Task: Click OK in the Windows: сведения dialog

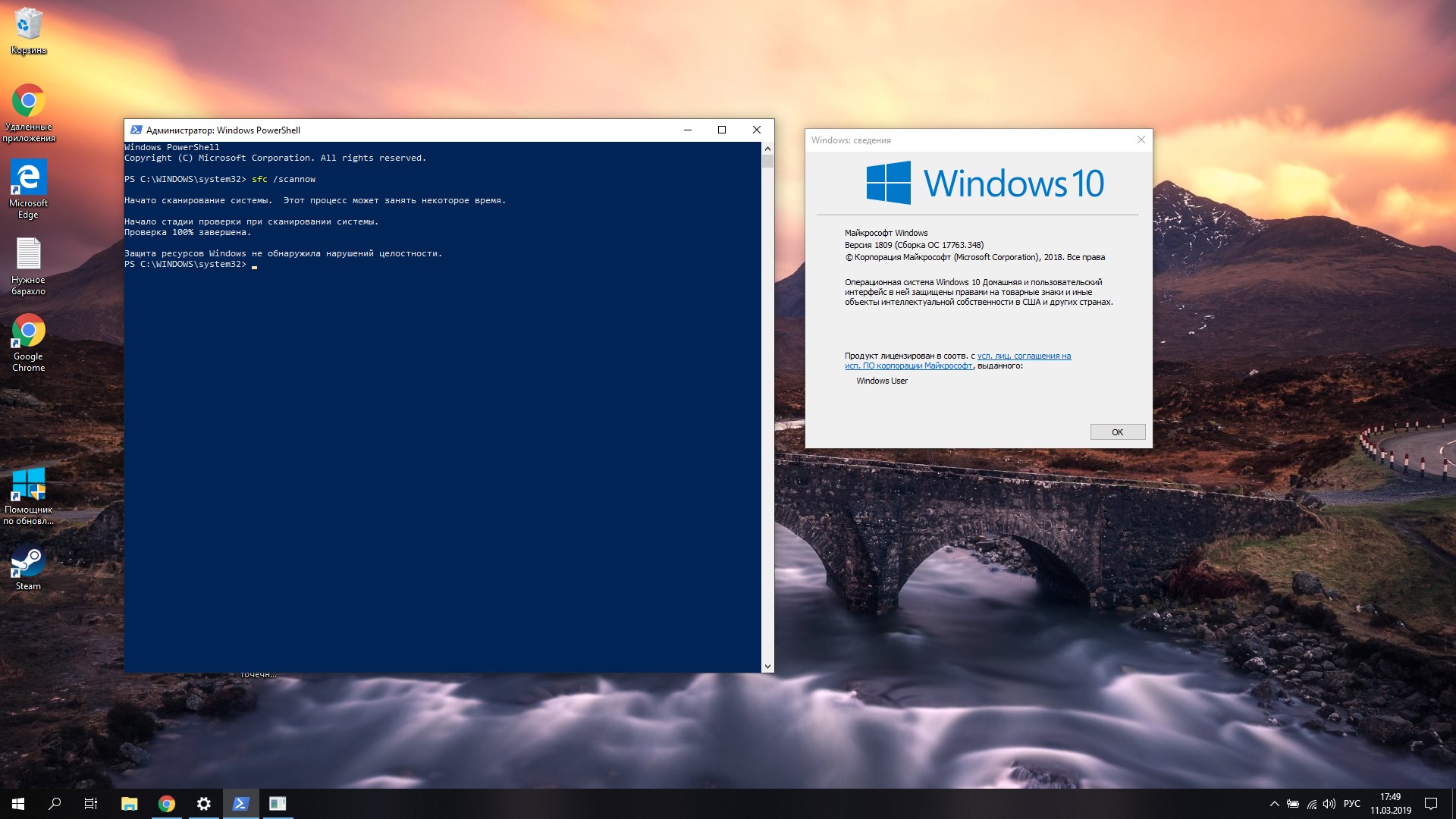Action: tap(1118, 432)
